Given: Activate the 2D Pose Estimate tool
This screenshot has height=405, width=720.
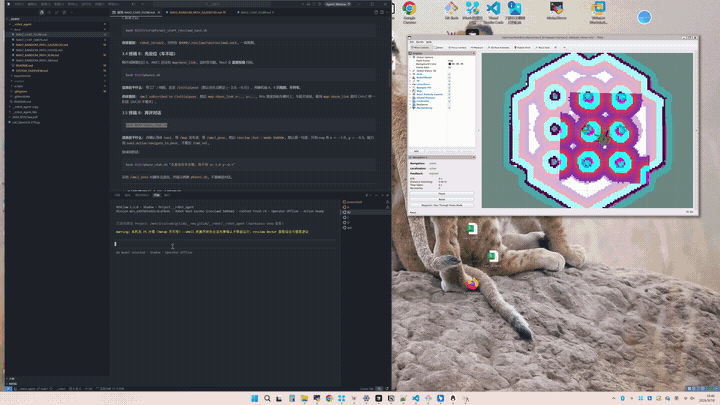Looking at the screenshot, I should [x=498, y=47].
